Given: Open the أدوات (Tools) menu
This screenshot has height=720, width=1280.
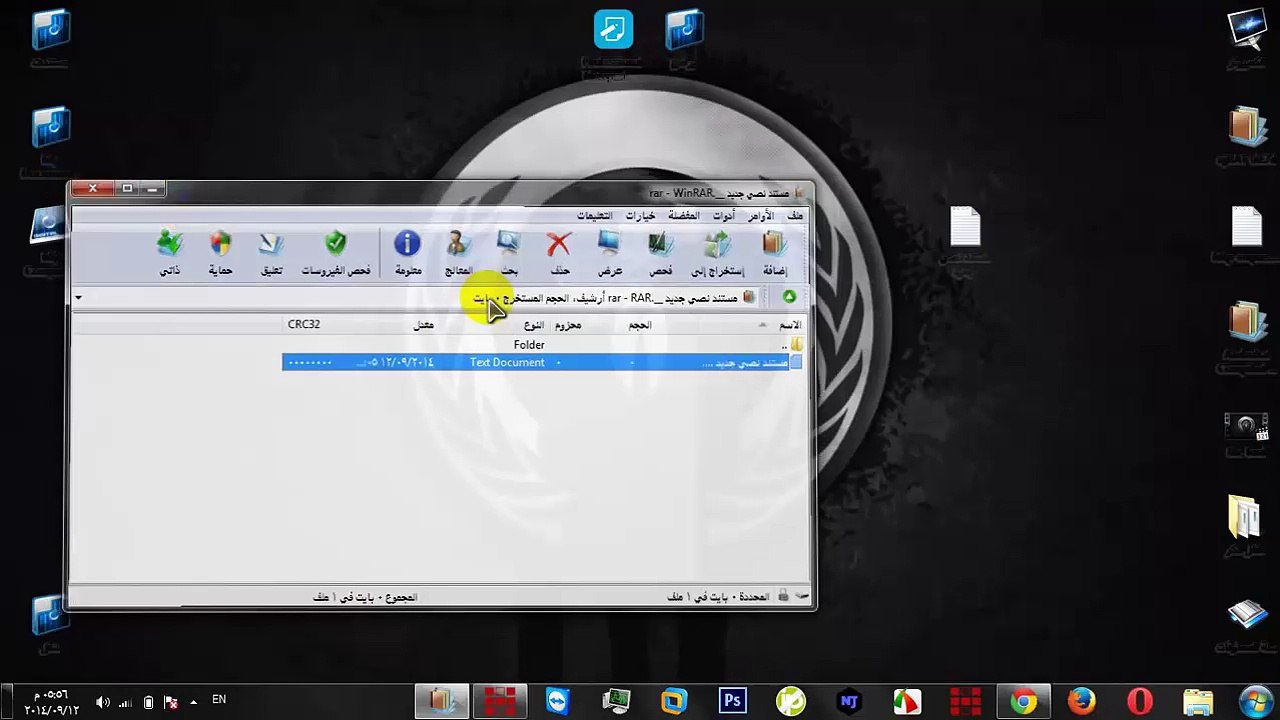Looking at the screenshot, I should click(723, 216).
